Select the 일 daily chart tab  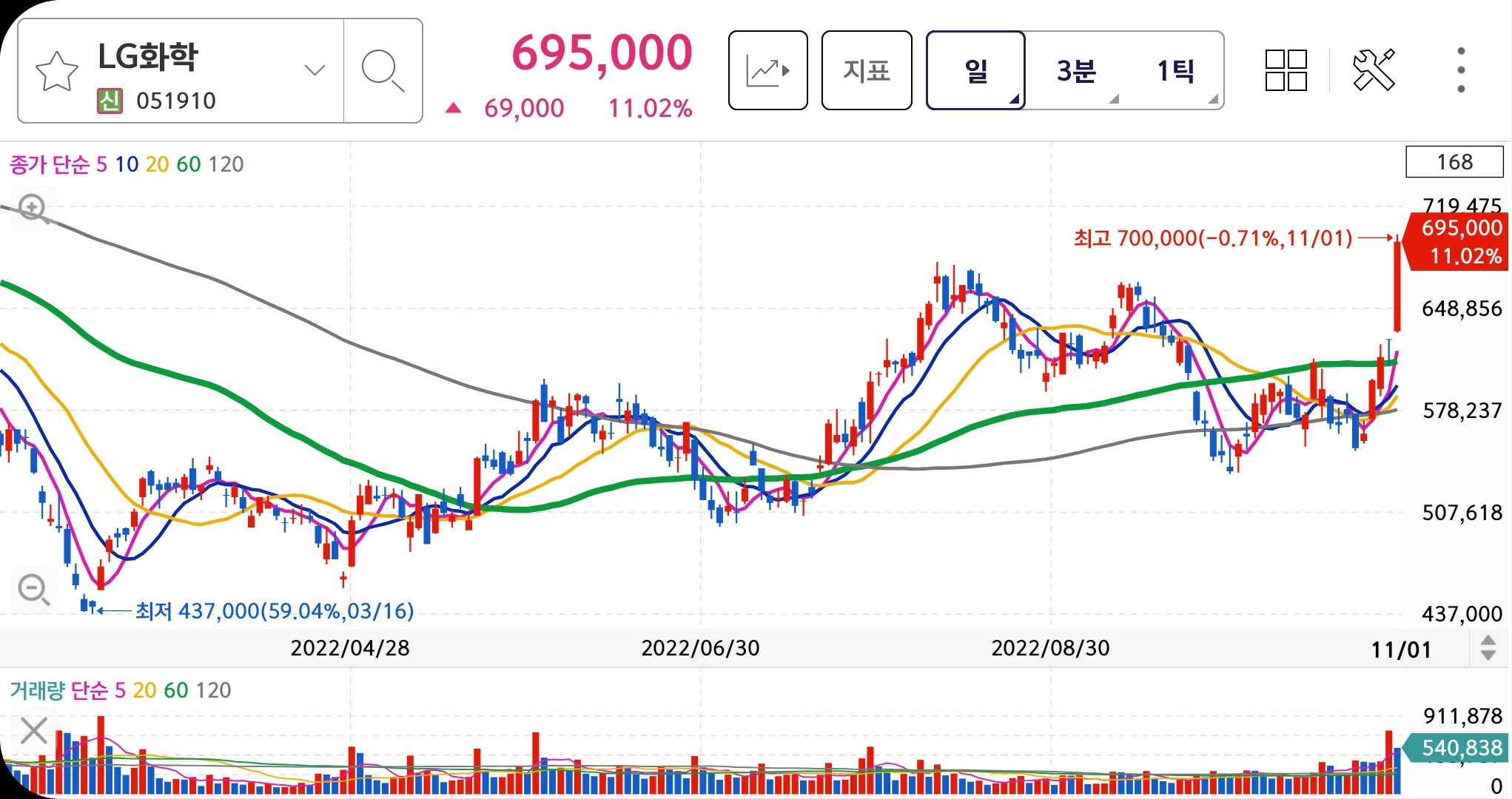coord(975,70)
